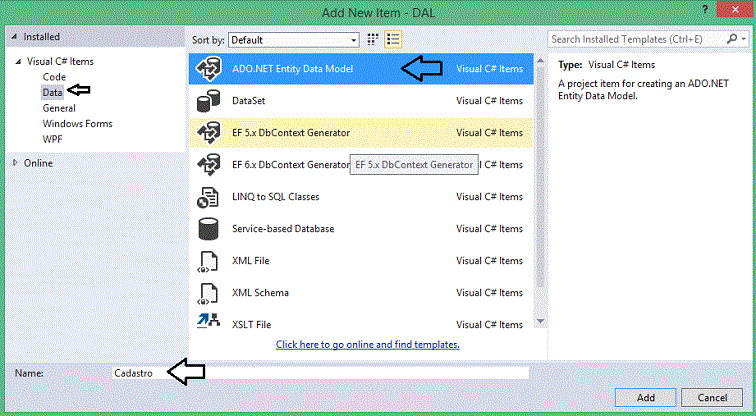
Task: Select the General category
Action: coord(59,108)
